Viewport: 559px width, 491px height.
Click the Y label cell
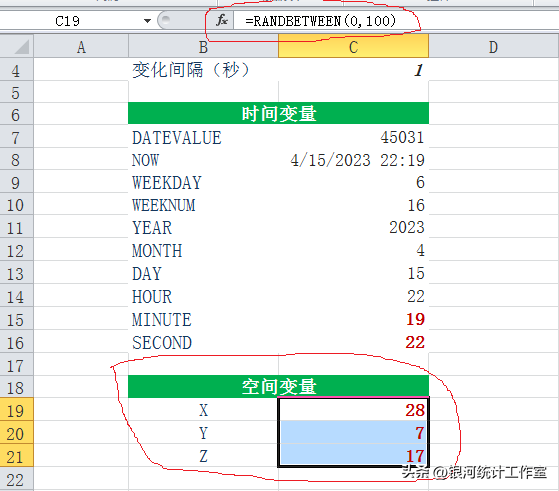point(203,433)
